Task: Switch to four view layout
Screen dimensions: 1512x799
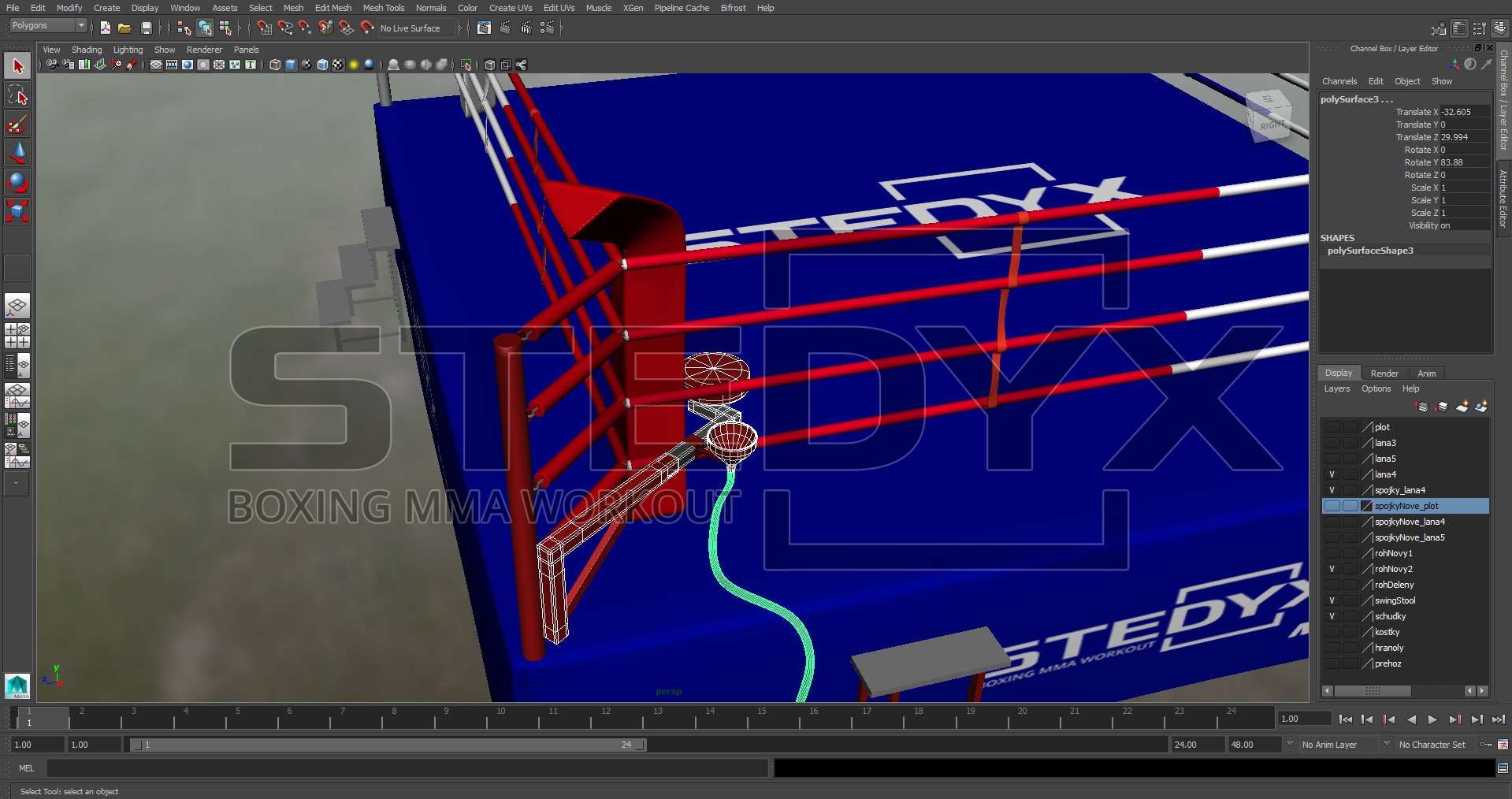Action: [17, 335]
